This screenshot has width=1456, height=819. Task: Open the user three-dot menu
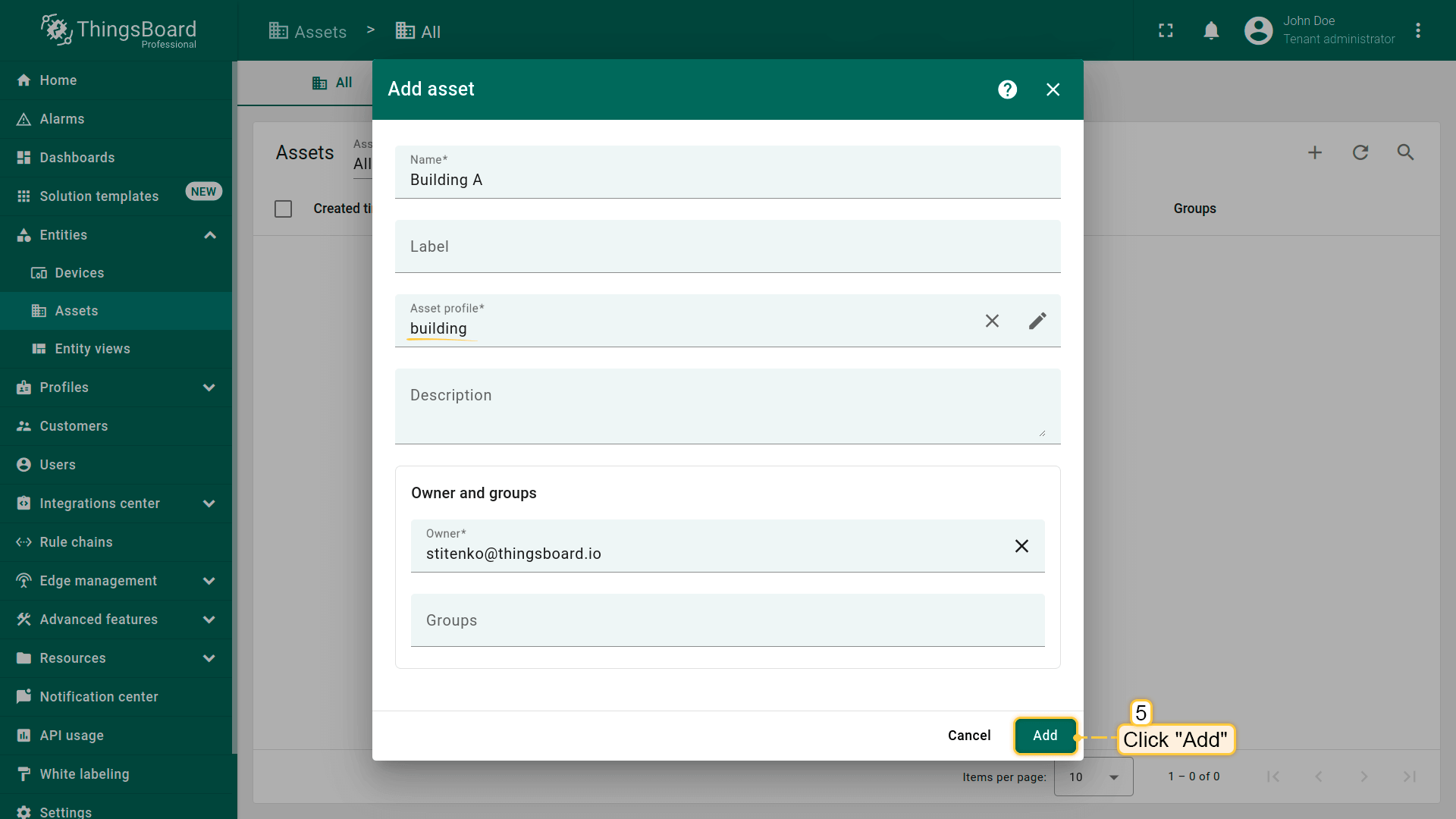[1418, 30]
